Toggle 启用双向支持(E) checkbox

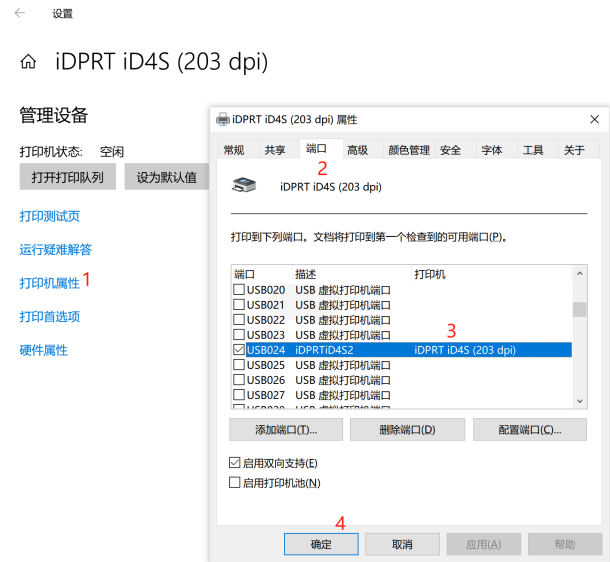pos(235,462)
